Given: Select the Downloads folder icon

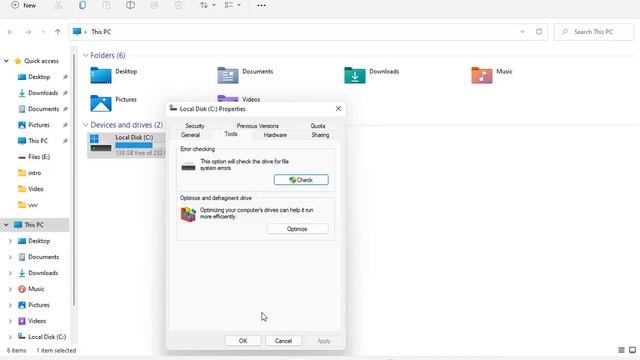Looking at the screenshot, I should [355, 75].
